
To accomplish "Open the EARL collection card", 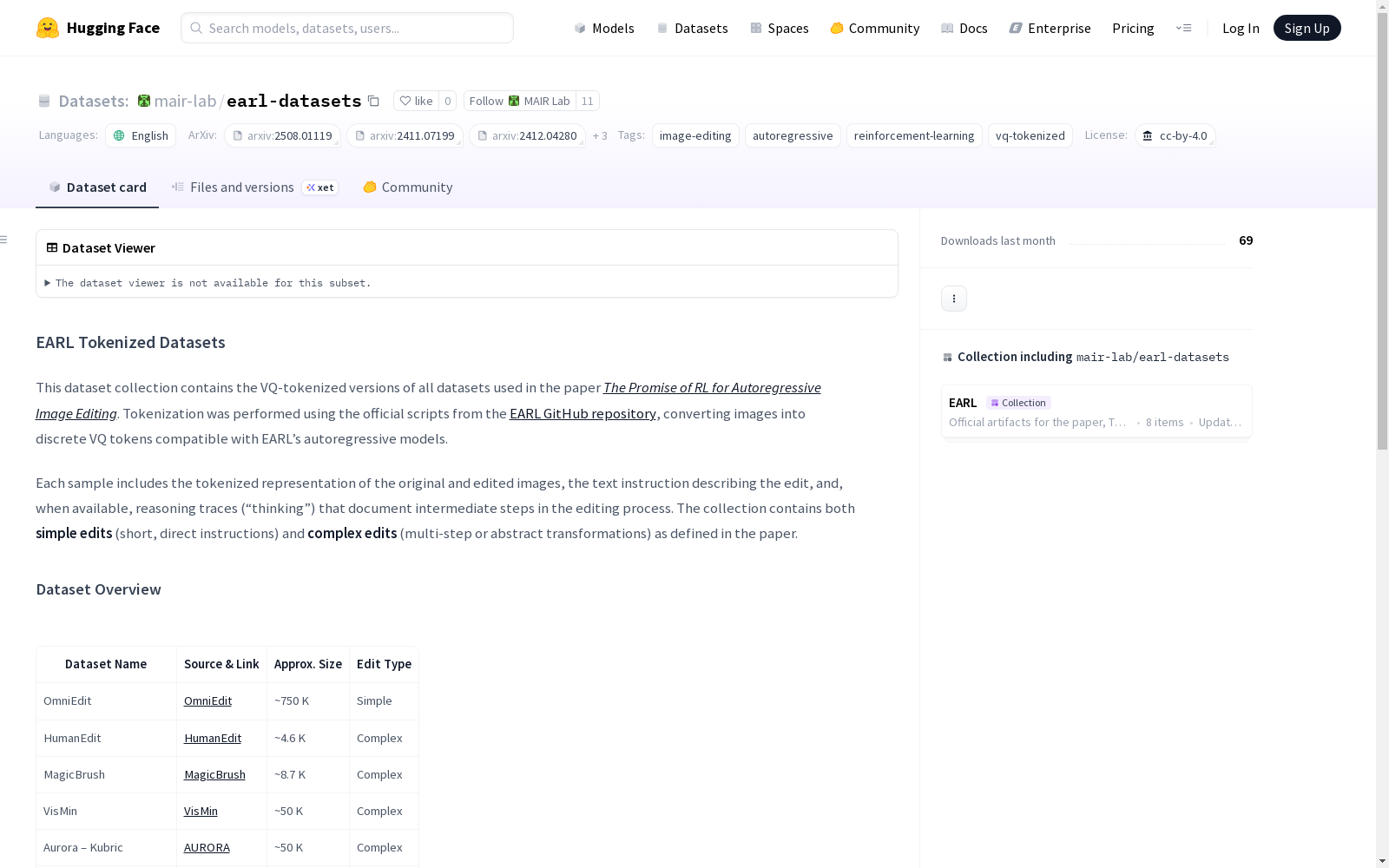I will (x=1096, y=411).
